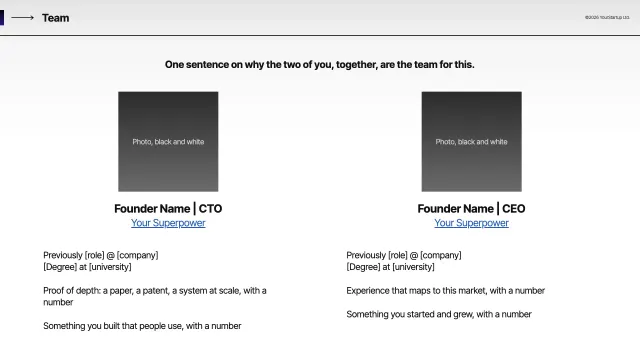Open the CTO's Your Superpower link
The height and width of the screenshot is (360, 640).
tap(168, 223)
